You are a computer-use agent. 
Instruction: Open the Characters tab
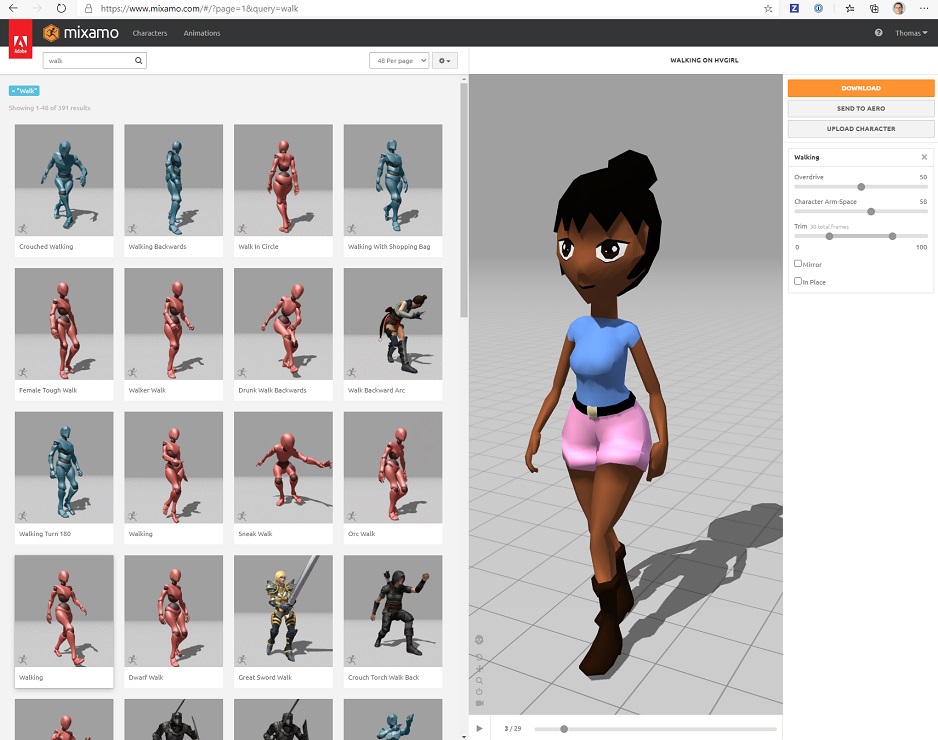[150, 33]
